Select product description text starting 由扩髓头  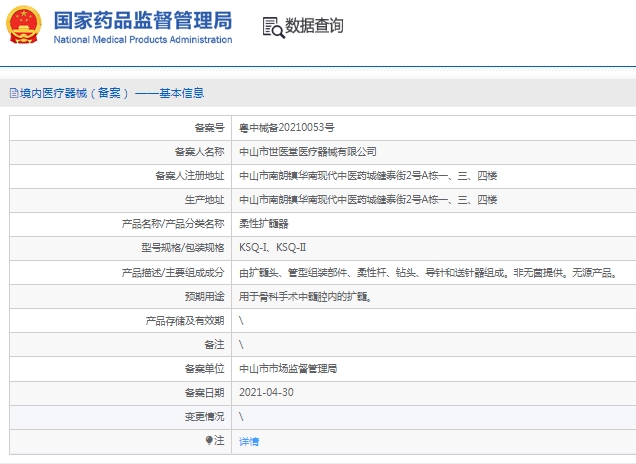click(429, 273)
